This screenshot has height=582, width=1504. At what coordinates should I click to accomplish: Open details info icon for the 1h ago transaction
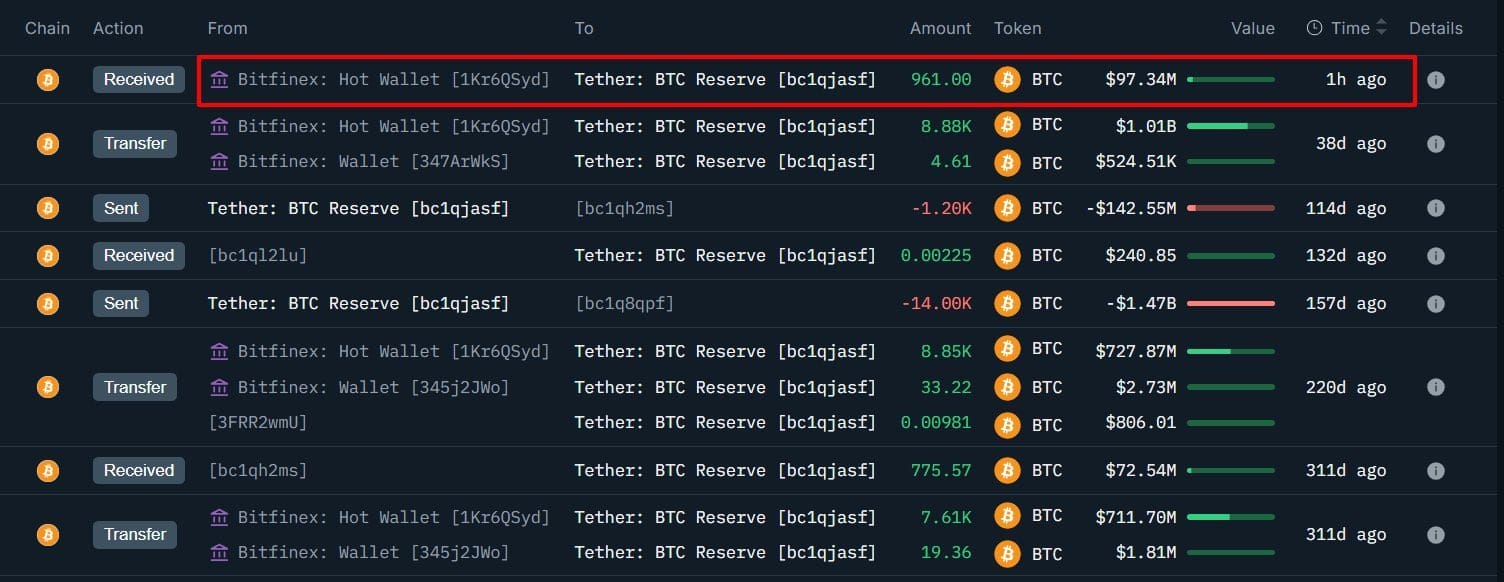click(x=1436, y=80)
